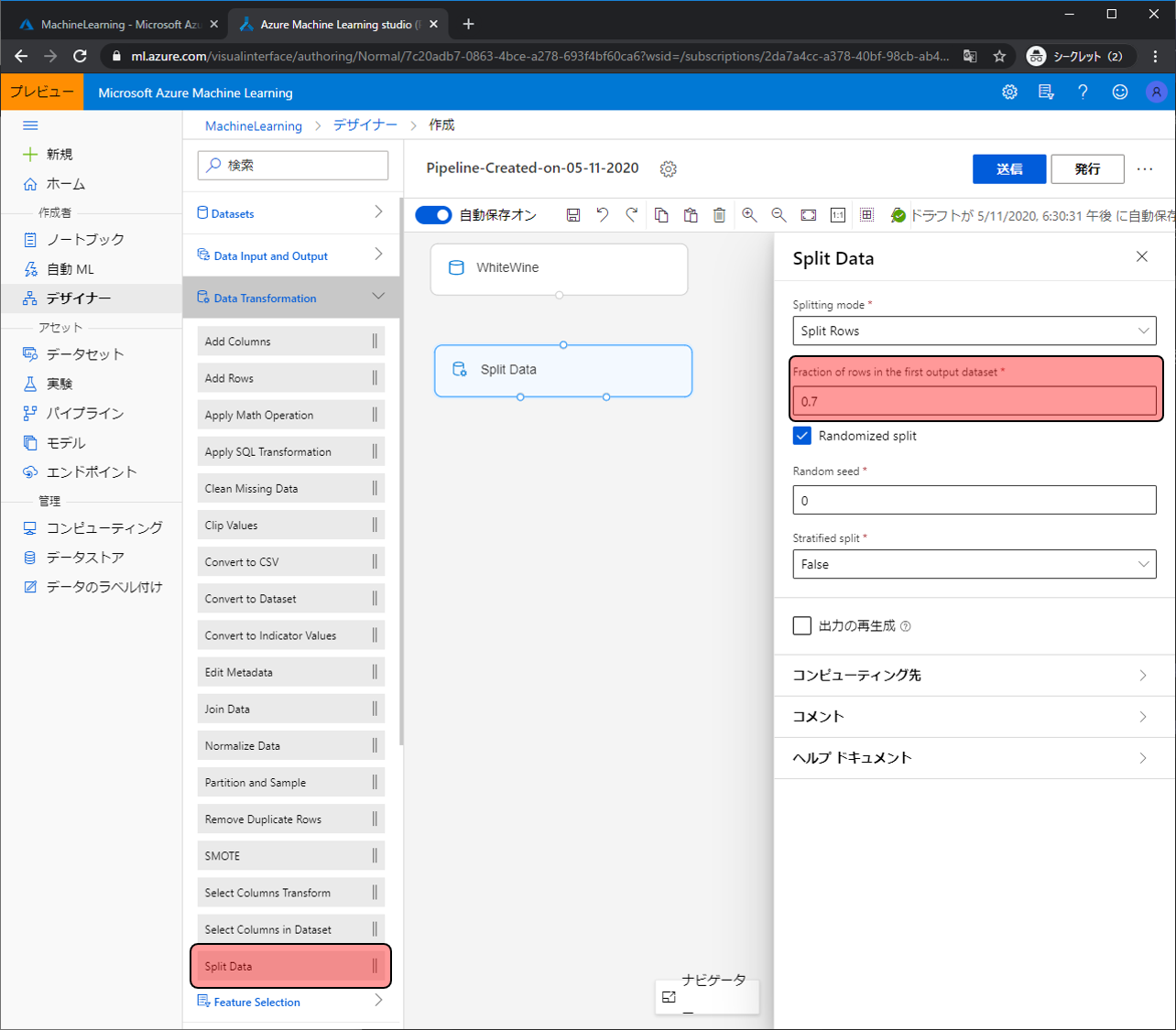This screenshot has width=1176, height=1030.
Task: Open the Splitting mode dropdown
Action: click(974, 331)
